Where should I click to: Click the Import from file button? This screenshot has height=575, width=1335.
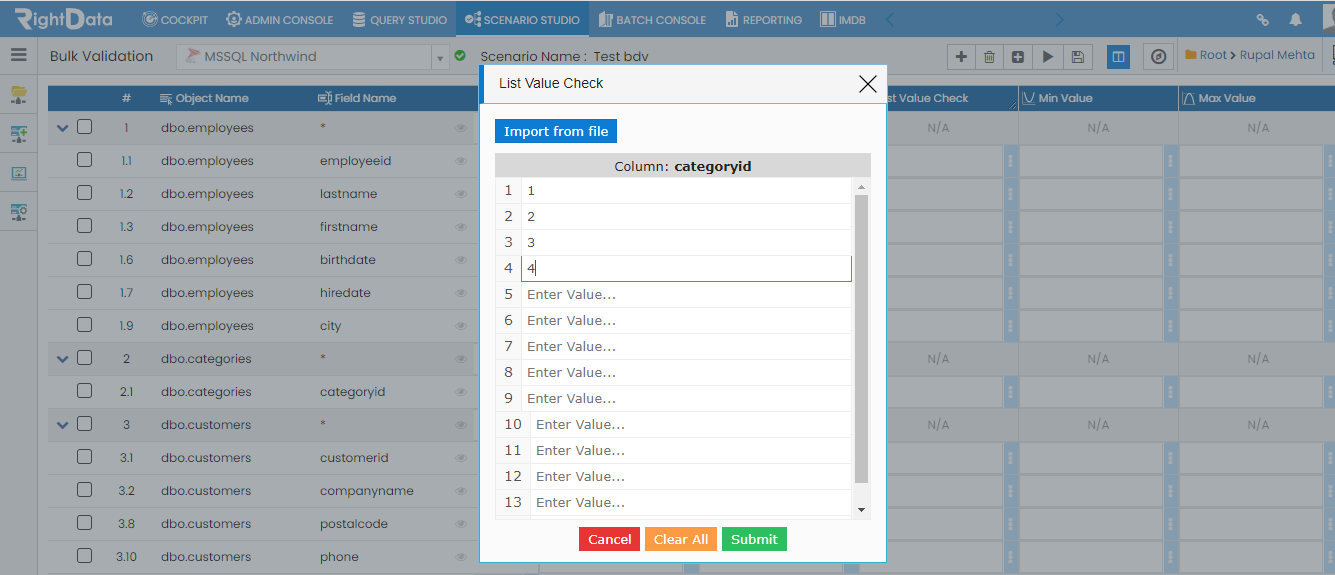(556, 131)
